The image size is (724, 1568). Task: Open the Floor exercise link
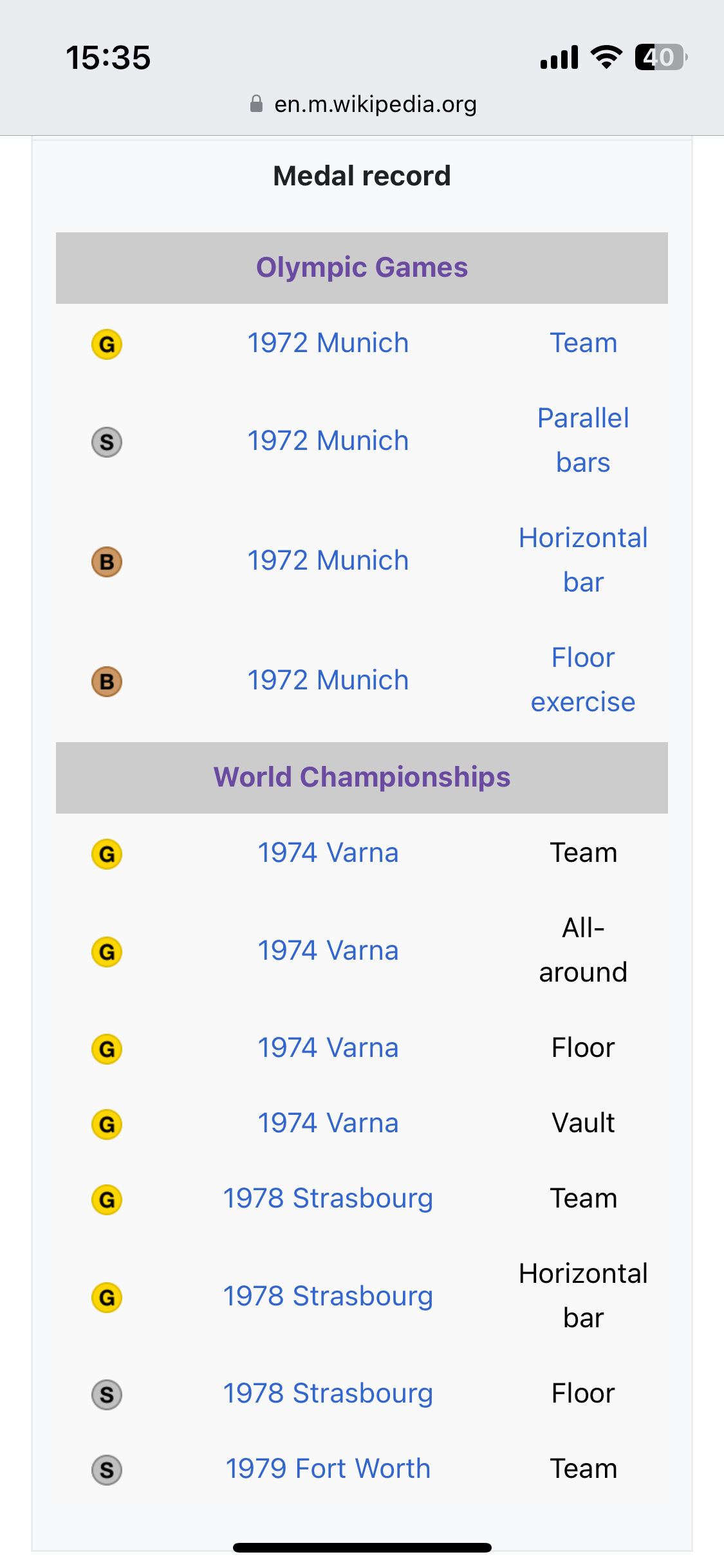(583, 680)
